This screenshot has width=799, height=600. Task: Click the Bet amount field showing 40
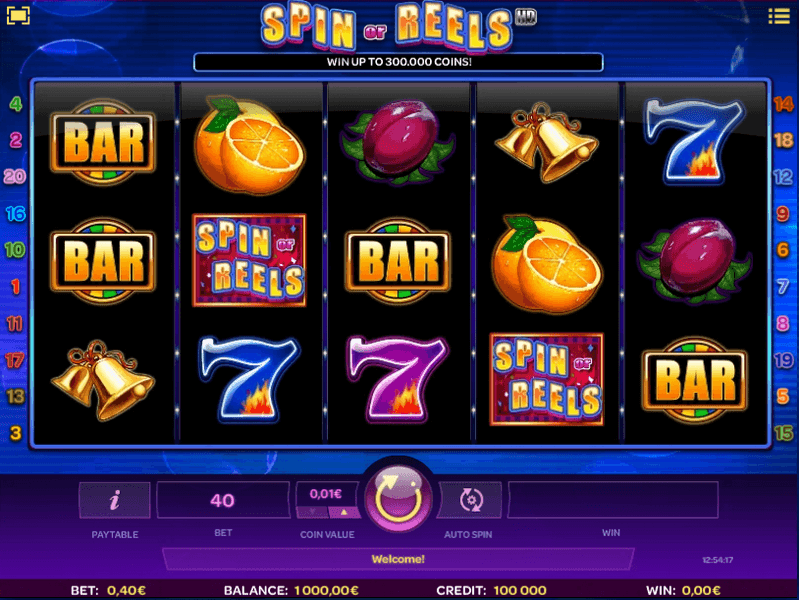point(223,500)
